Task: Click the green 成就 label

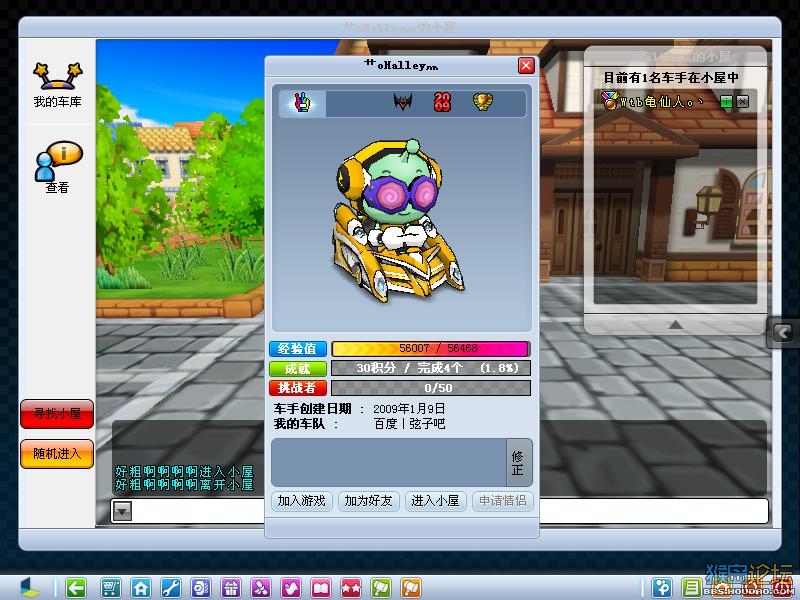Action: coord(298,368)
